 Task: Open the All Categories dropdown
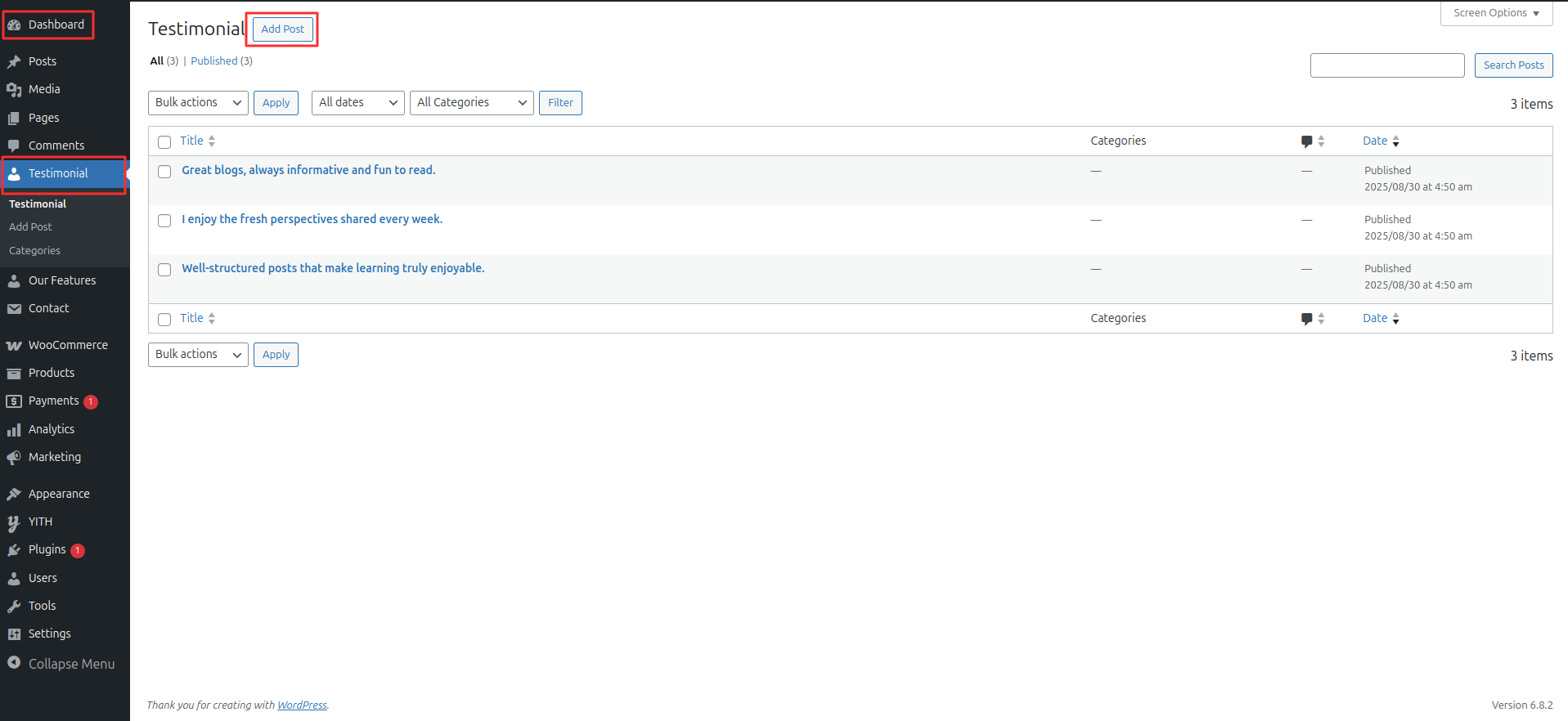click(x=471, y=103)
